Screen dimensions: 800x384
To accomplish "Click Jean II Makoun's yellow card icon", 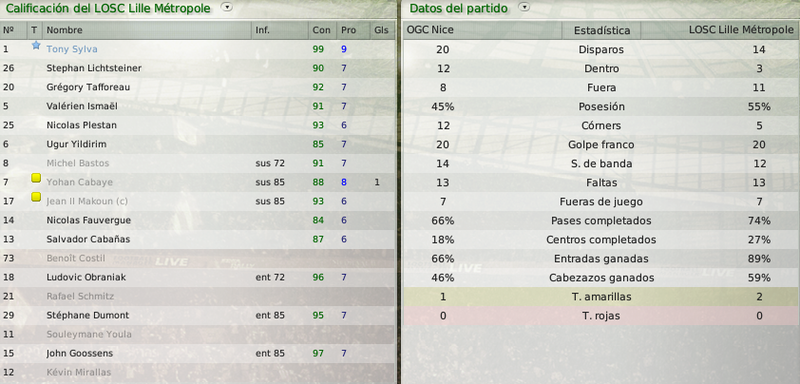I will click(36, 197).
